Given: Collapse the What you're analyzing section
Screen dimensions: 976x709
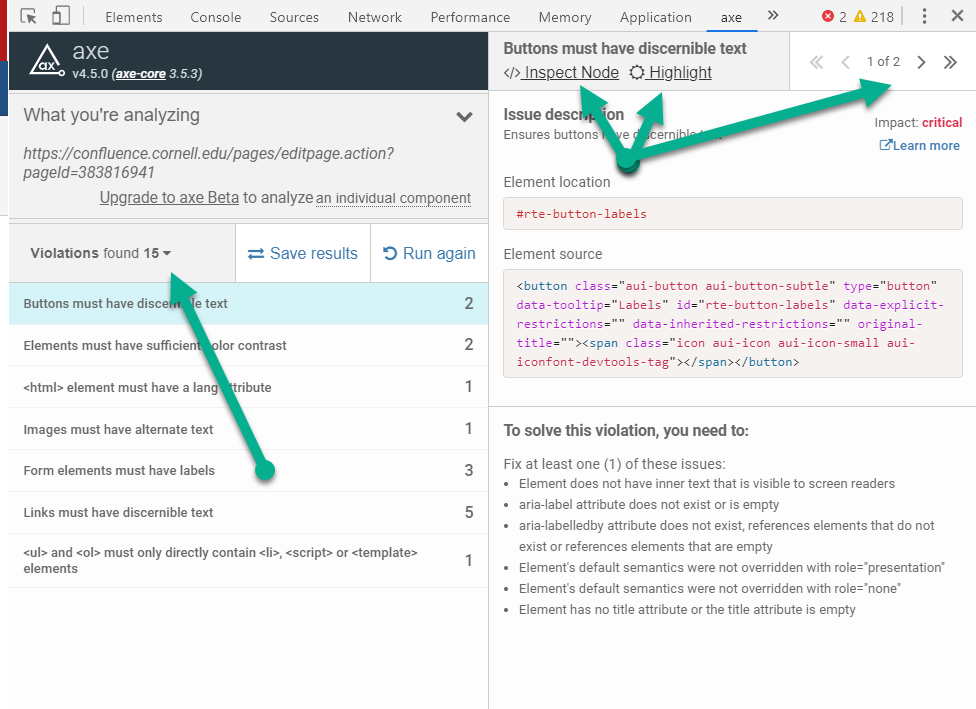Looking at the screenshot, I should [464, 116].
